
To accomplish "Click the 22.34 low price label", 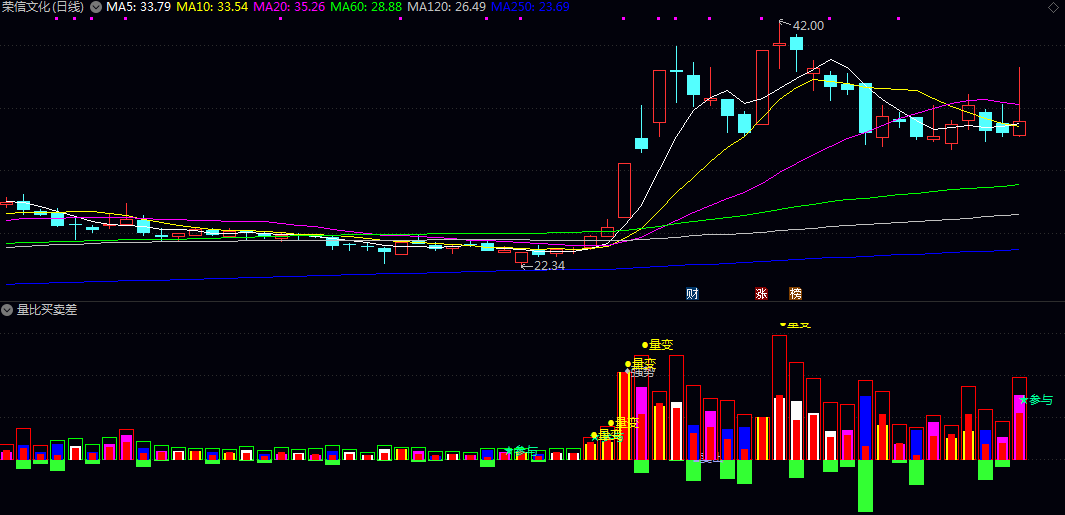I will click(549, 266).
